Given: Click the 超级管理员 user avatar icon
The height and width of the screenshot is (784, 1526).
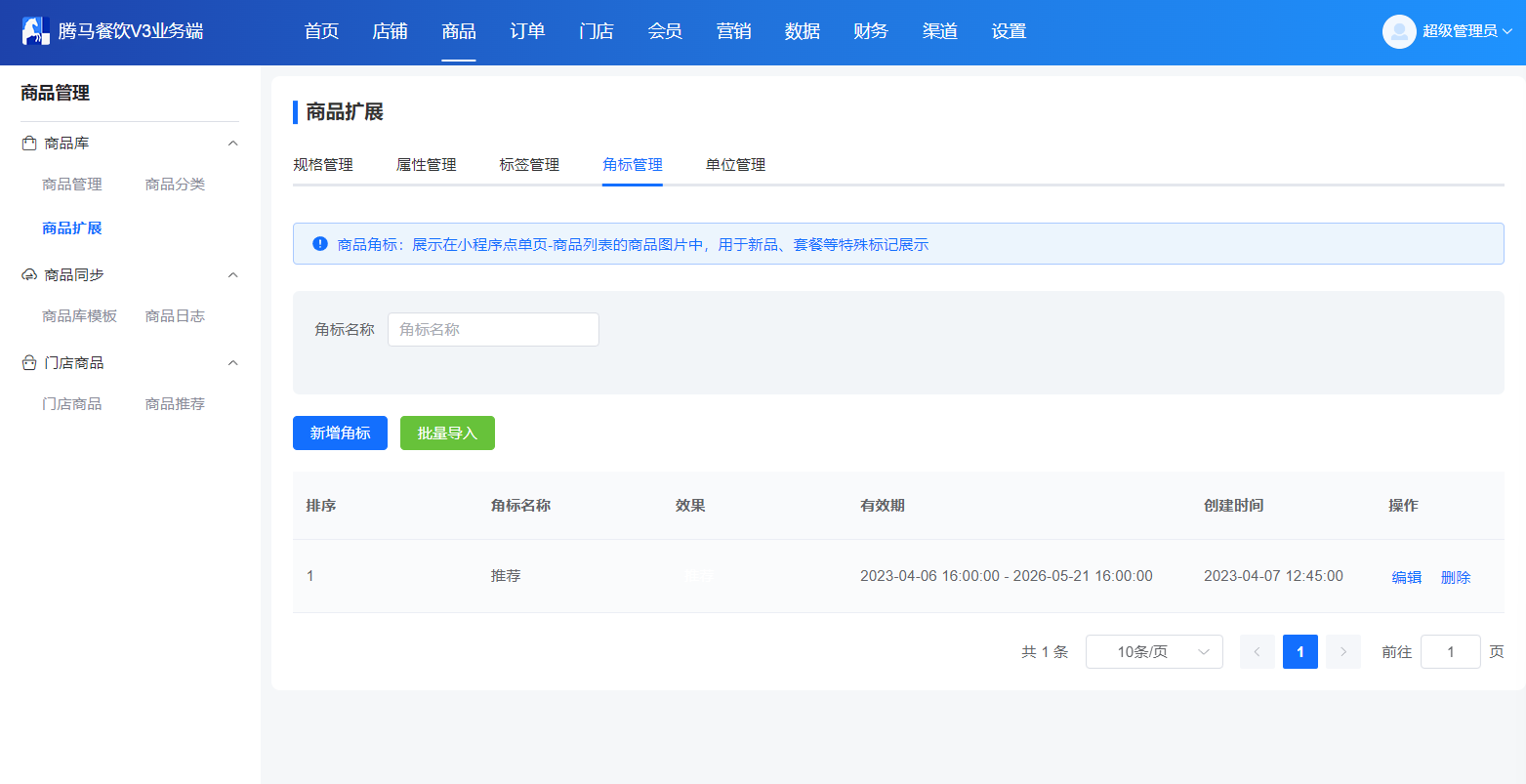Looking at the screenshot, I should pos(1399,31).
